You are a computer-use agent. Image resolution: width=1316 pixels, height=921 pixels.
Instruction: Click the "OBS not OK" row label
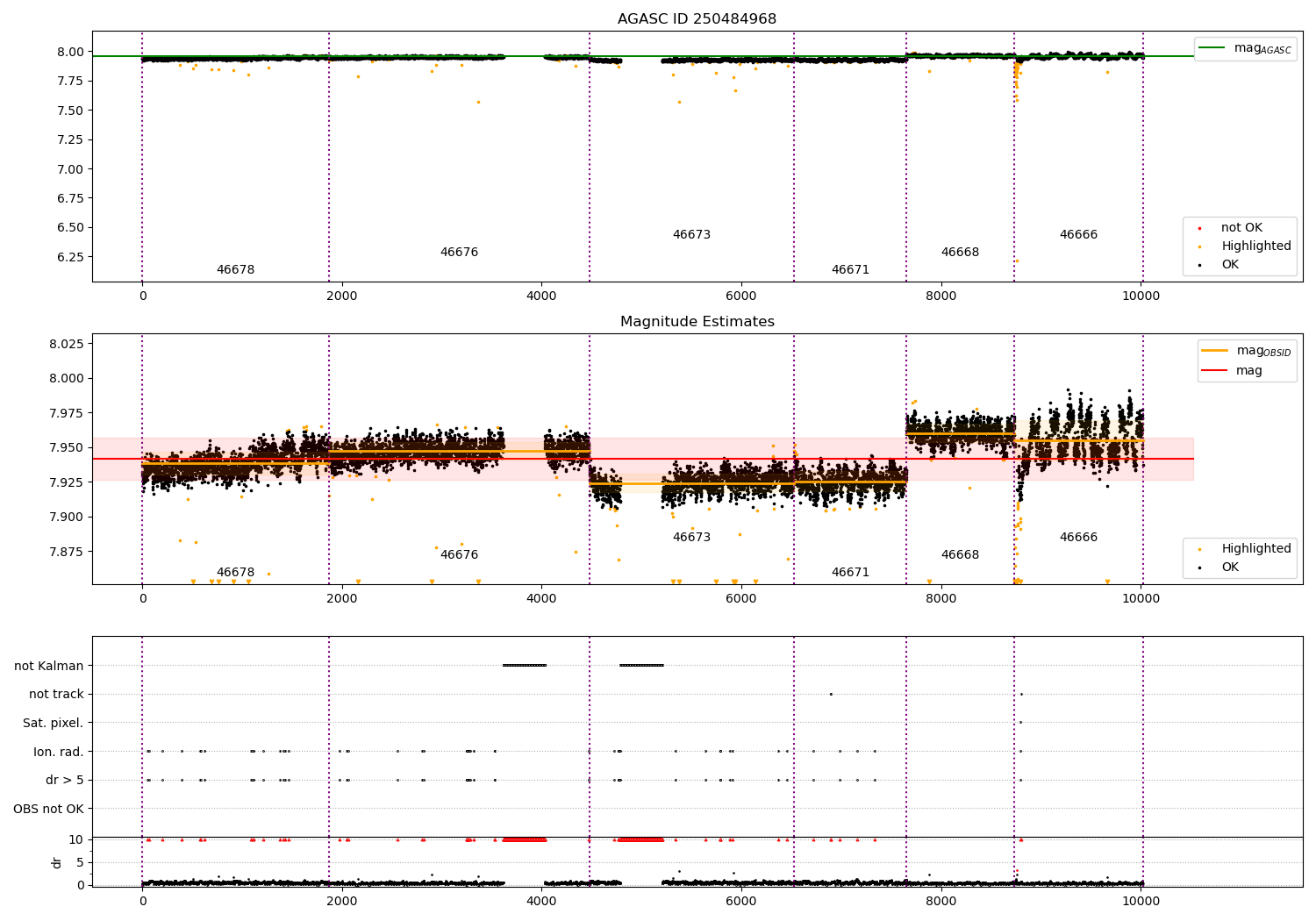[49, 809]
